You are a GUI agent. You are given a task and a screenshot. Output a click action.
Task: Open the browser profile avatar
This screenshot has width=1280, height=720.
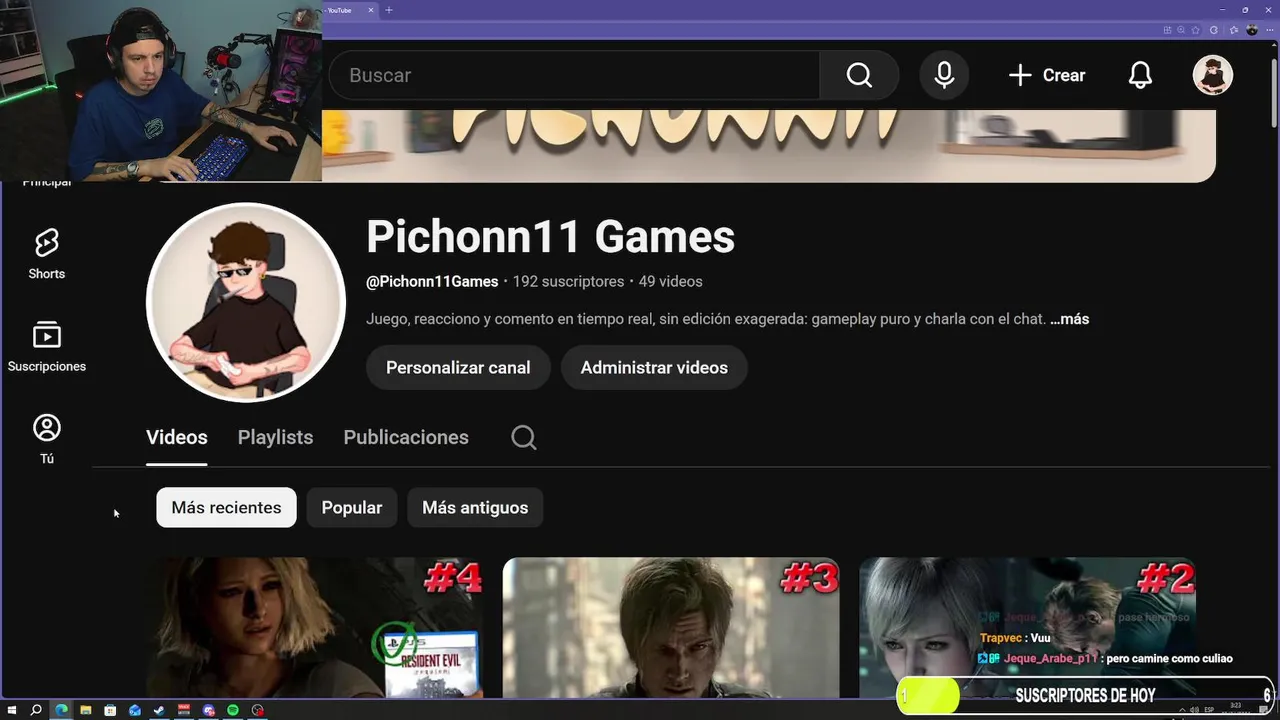coord(1251,30)
